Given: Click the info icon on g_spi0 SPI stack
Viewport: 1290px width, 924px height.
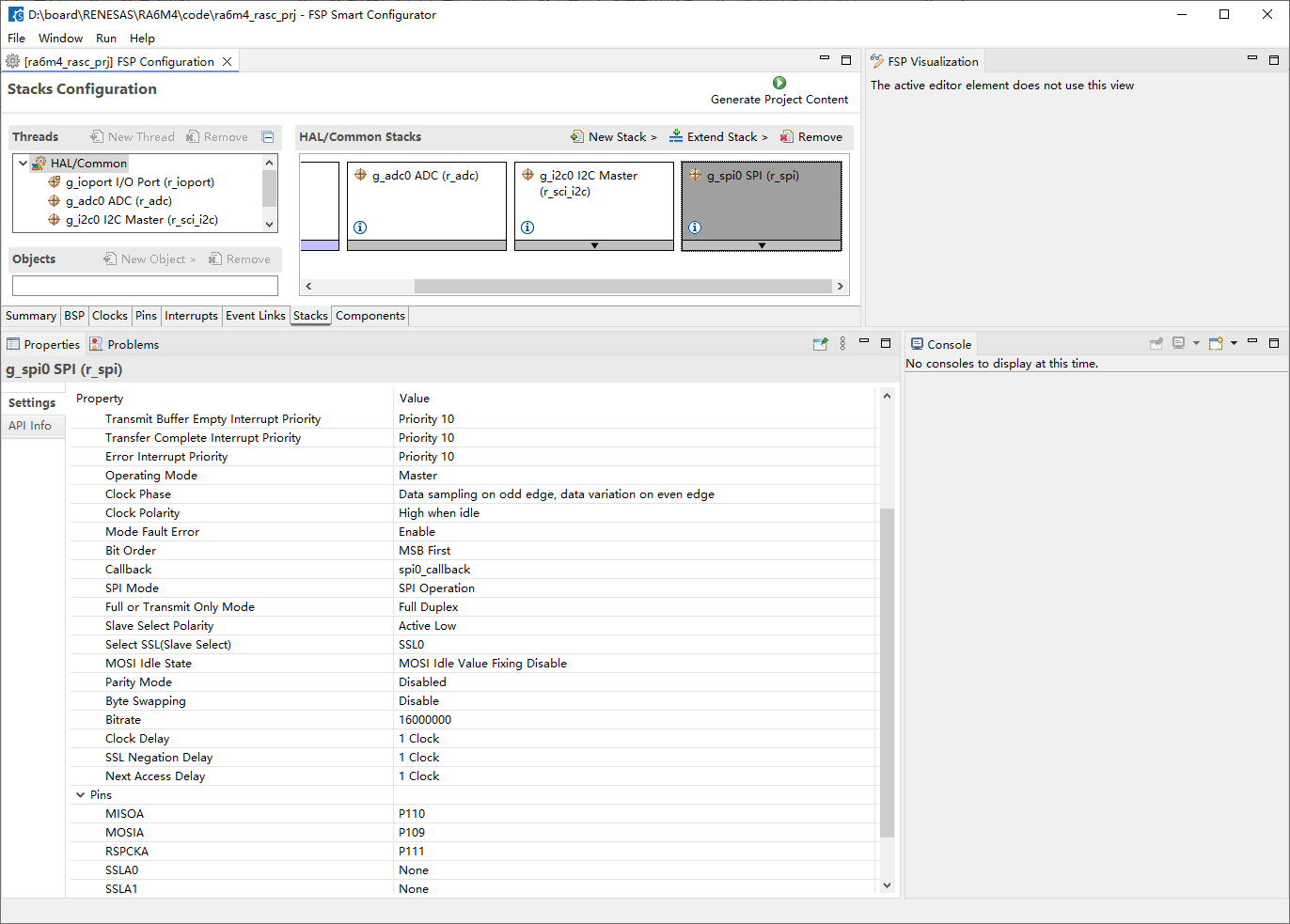Looking at the screenshot, I should click(695, 227).
